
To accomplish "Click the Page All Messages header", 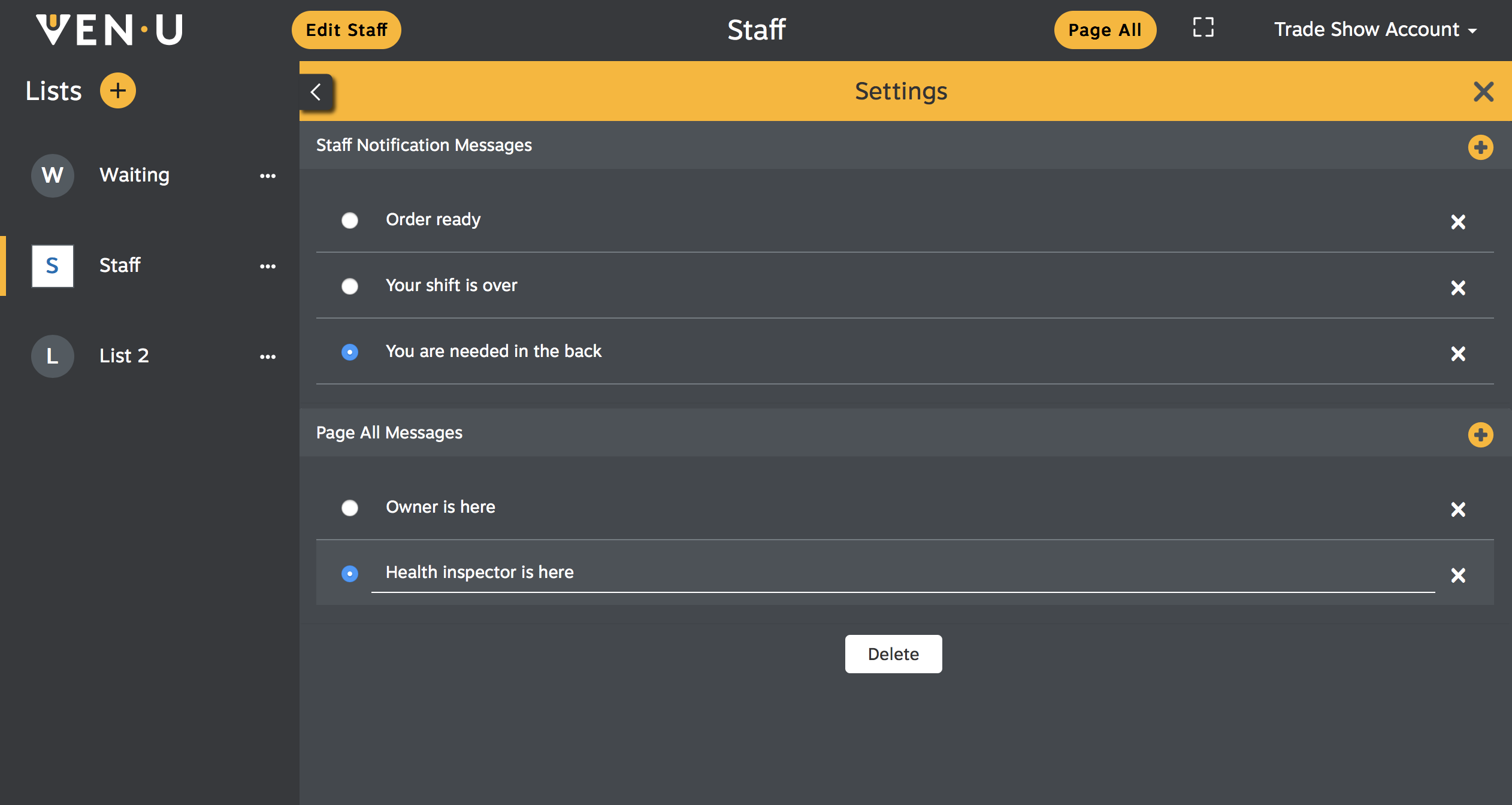I will click(389, 433).
